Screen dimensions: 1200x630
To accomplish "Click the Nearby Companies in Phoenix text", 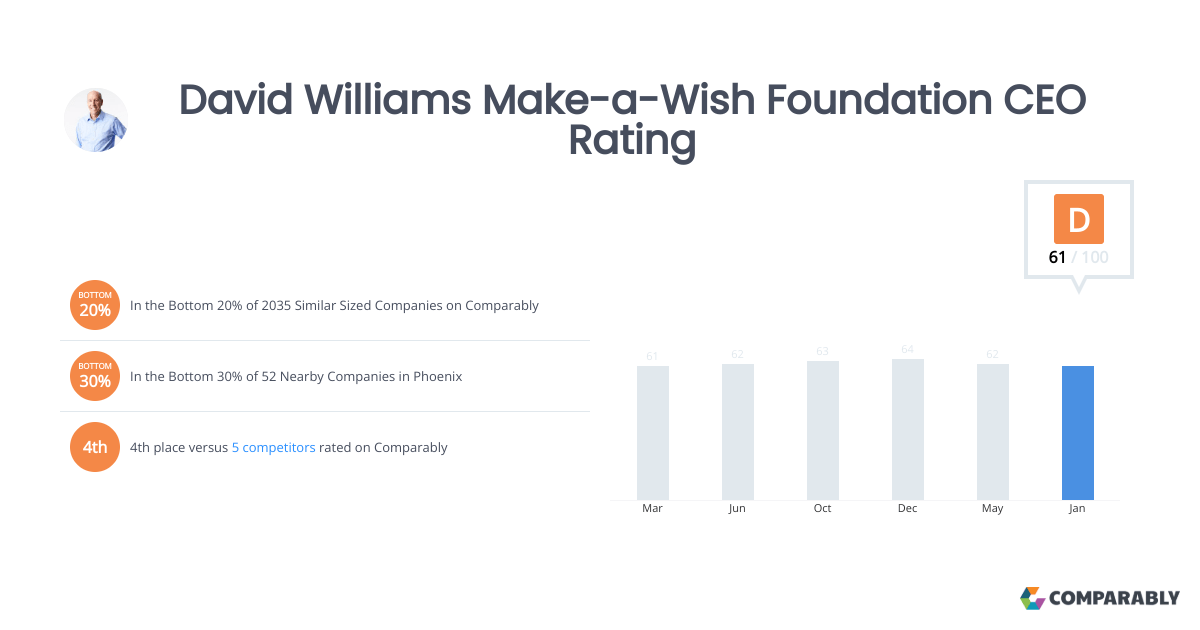I will (296, 376).
